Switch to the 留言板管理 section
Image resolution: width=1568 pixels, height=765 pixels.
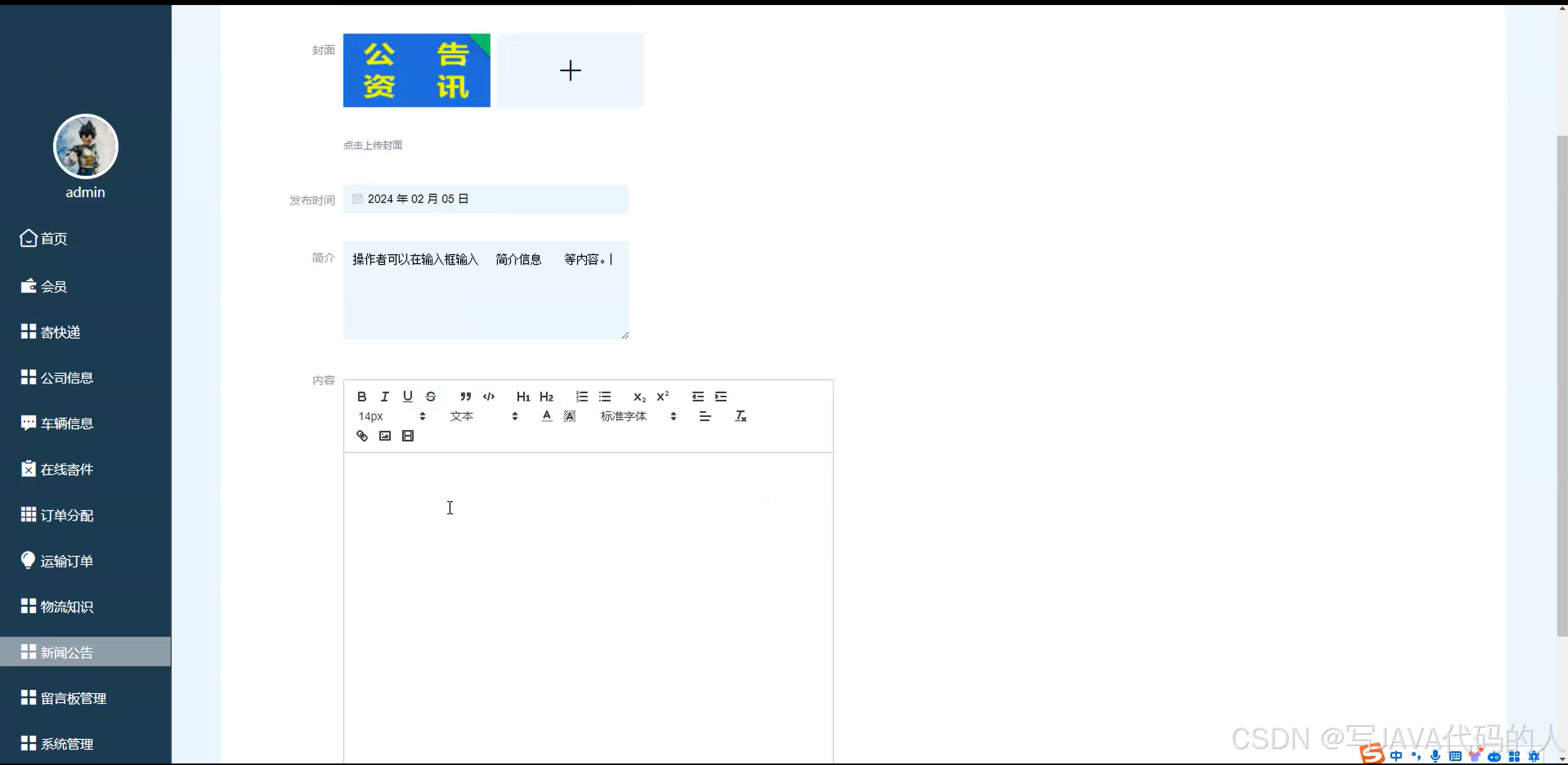tap(73, 698)
